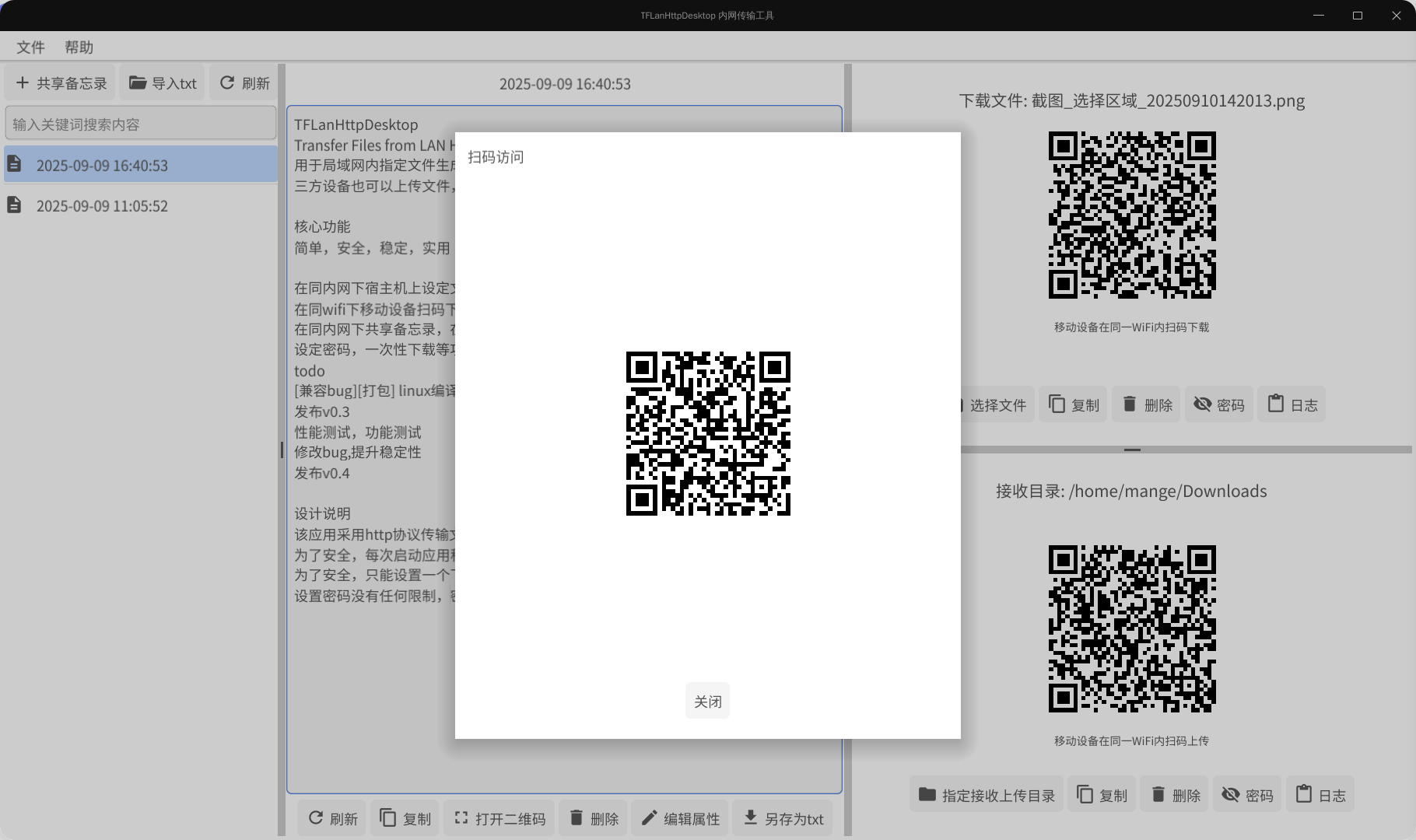The width and height of the screenshot is (1416, 840).
Task: Click the document icon beside 2025-09-09 16:40:53
Action: (14, 164)
